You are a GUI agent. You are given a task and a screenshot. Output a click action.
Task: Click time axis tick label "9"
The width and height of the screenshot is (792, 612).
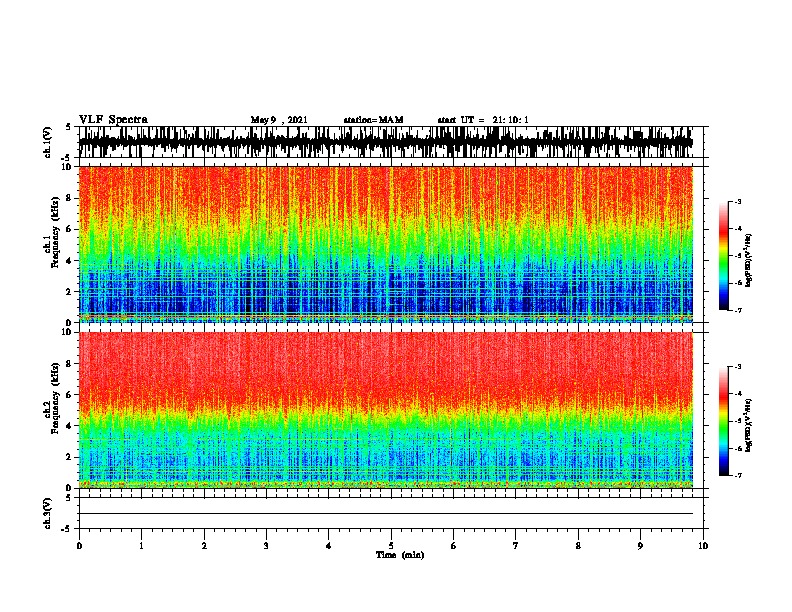[640, 546]
